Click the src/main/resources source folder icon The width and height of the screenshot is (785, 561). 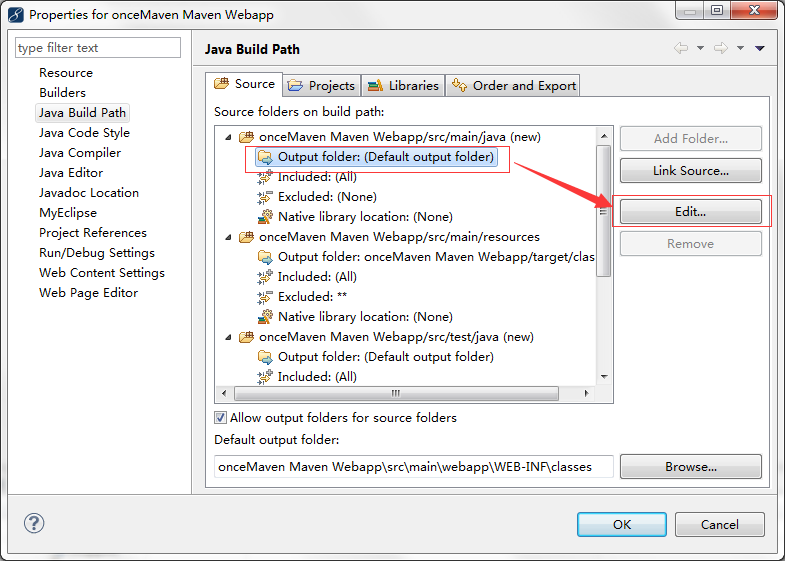coord(246,237)
